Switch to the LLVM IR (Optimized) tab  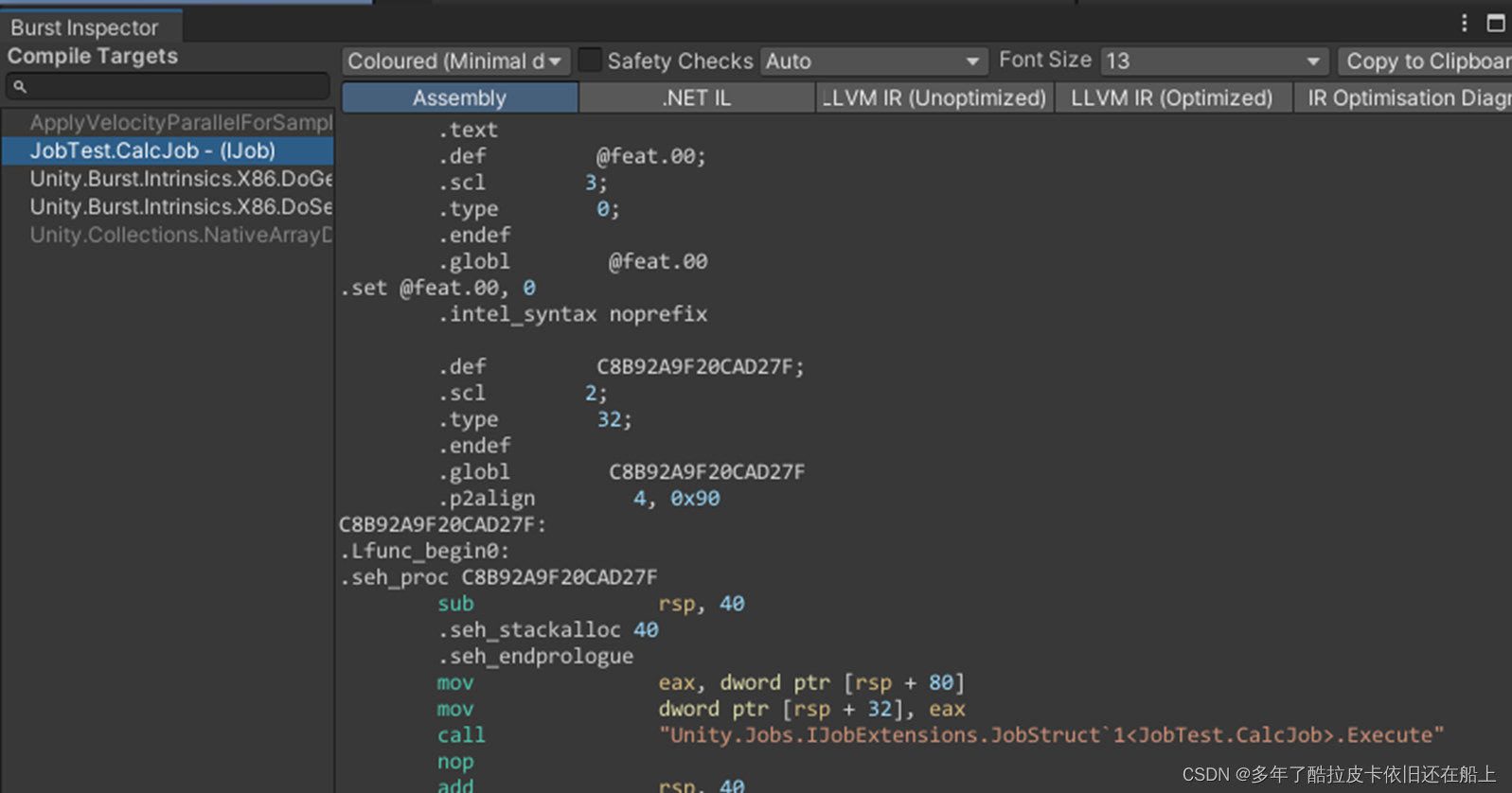(1173, 97)
